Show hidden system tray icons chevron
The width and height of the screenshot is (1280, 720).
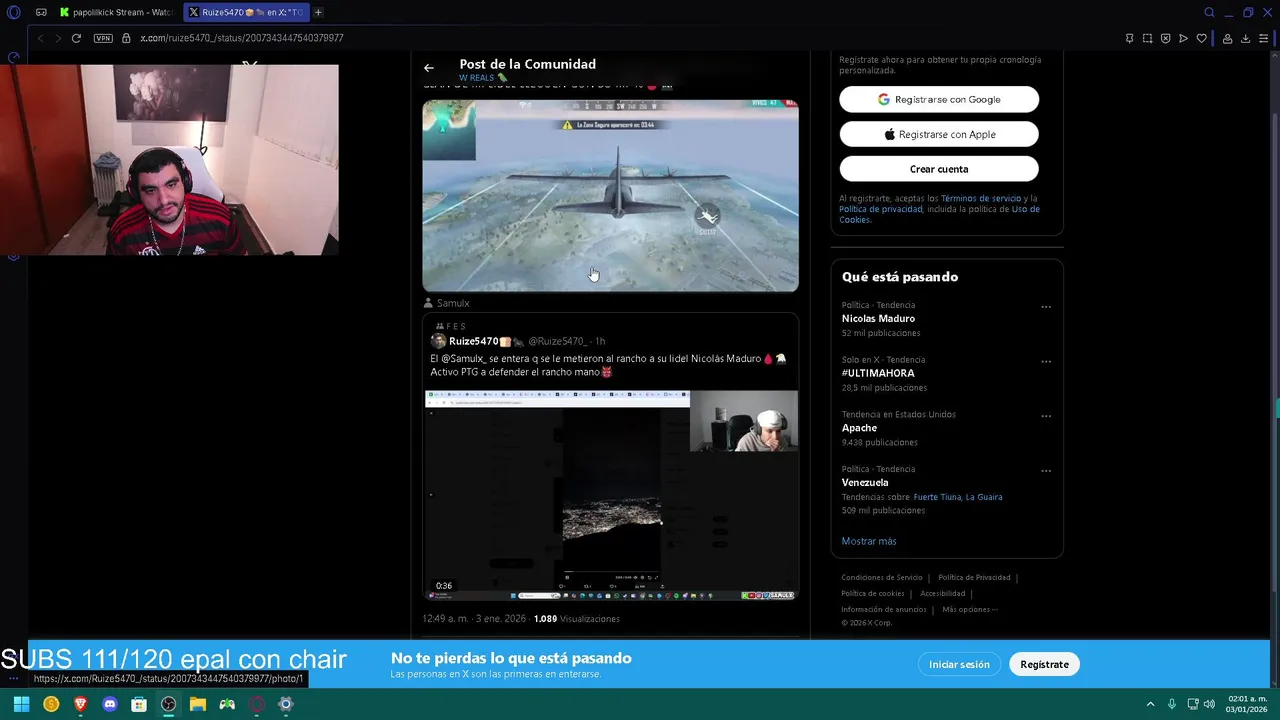click(x=1150, y=704)
